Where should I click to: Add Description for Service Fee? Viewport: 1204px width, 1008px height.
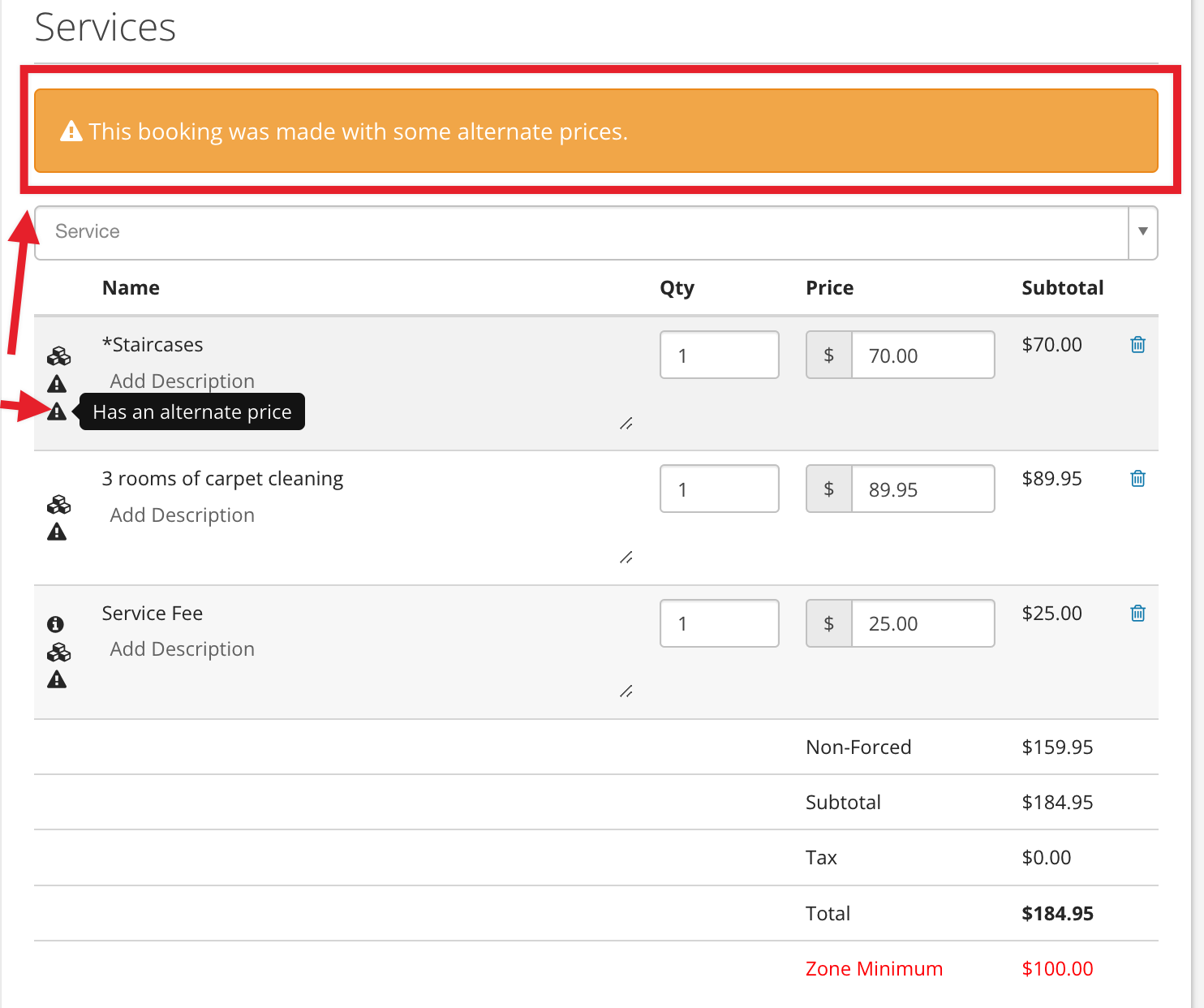click(x=183, y=649)
